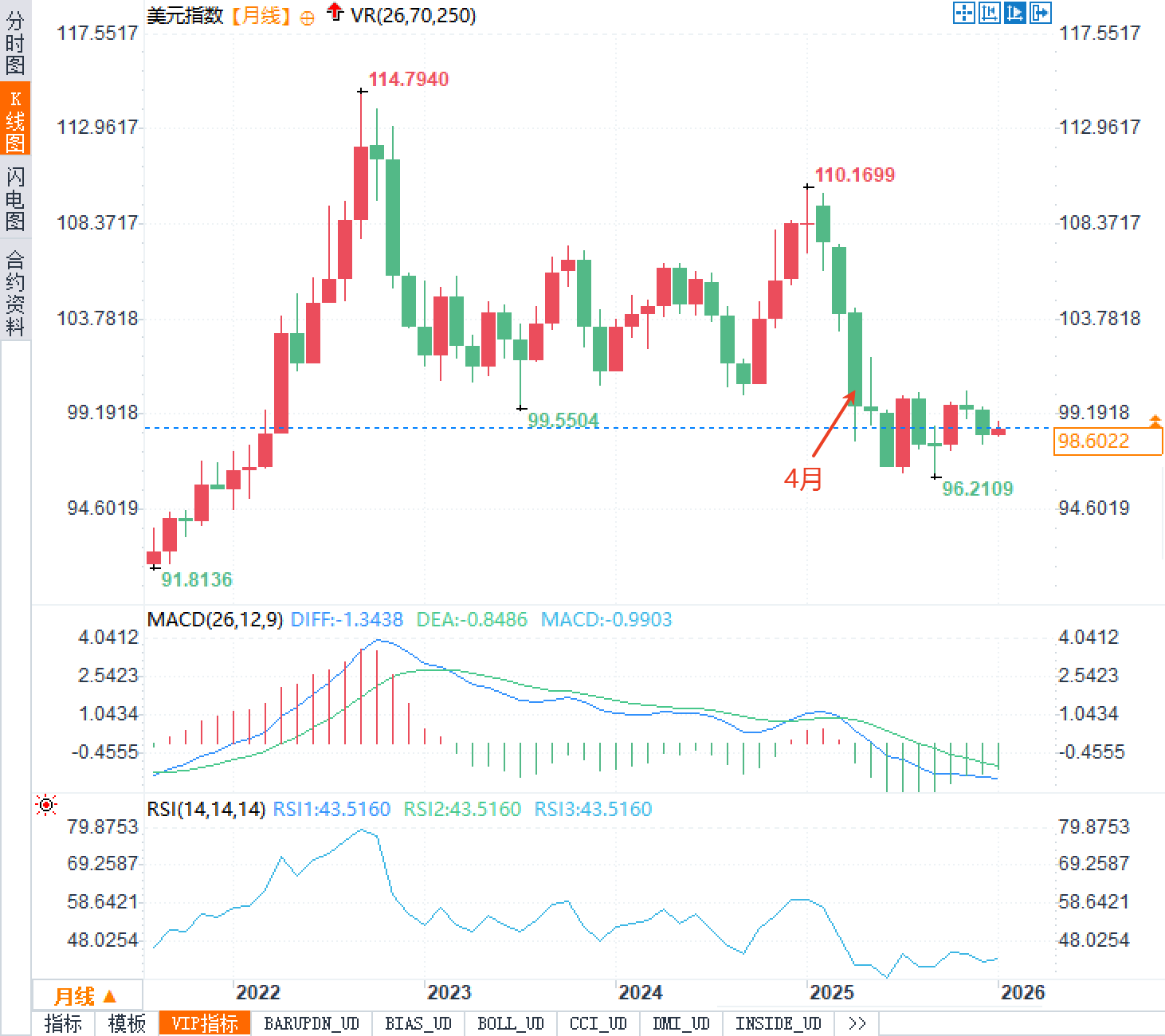Expand more indicators with the >> arrow
This screenshot has width=1165, height=1036.
click(857, 1023)
